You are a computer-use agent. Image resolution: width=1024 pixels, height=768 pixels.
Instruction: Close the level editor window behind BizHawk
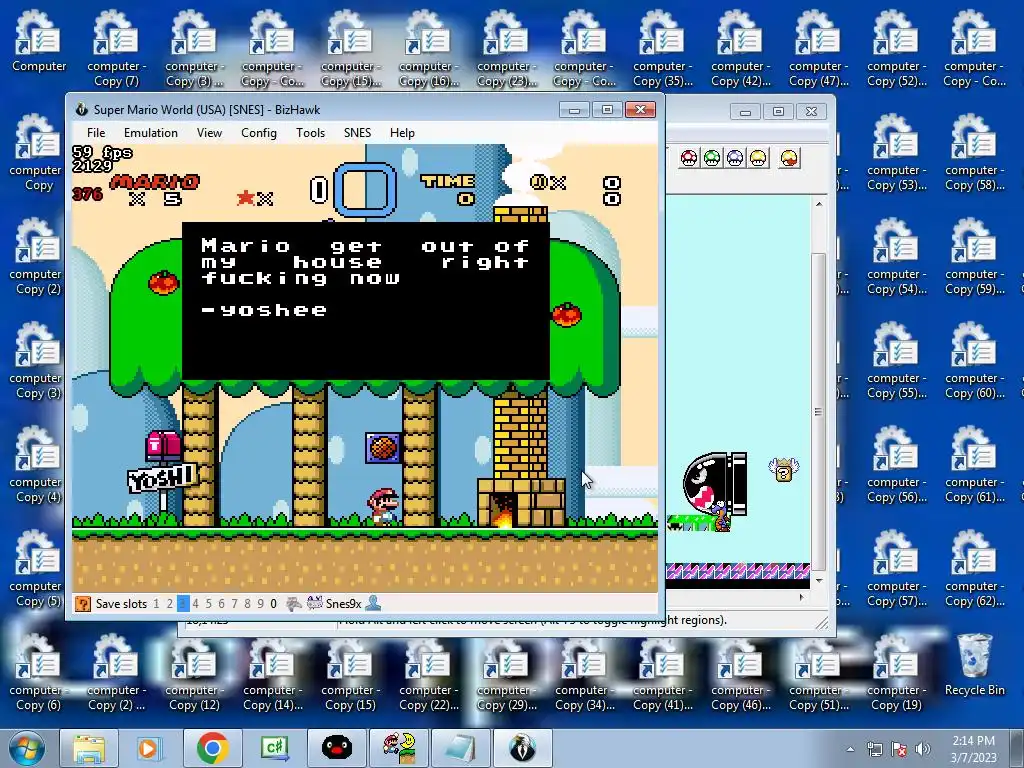coord(811,112)
